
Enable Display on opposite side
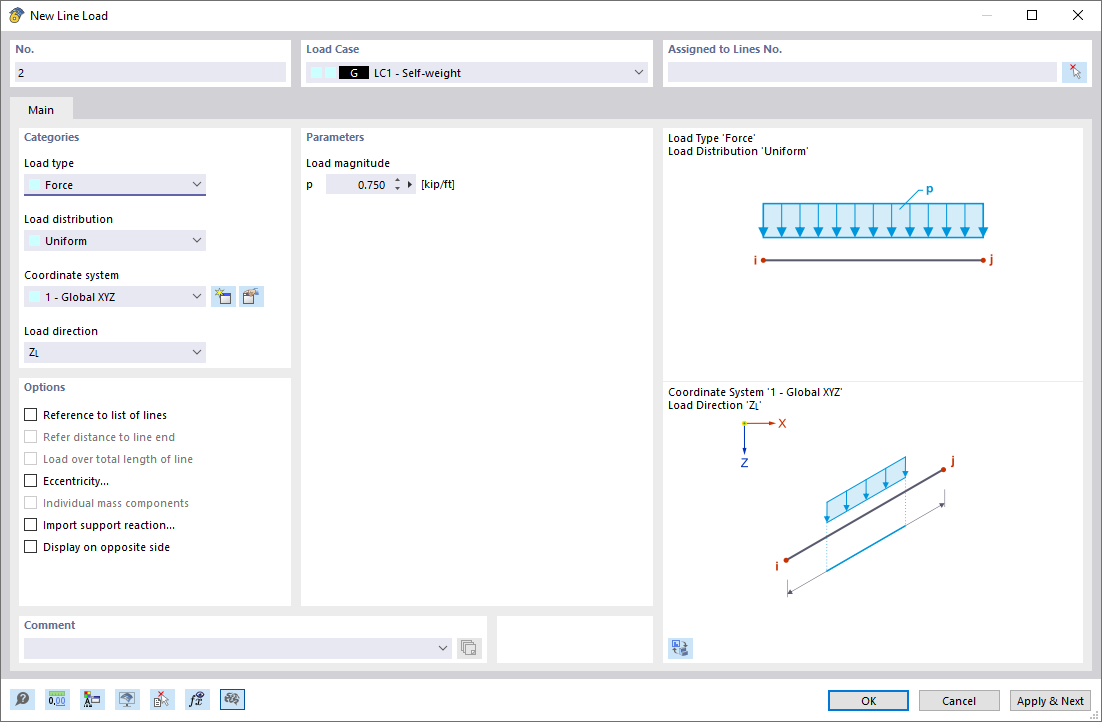click(x=30, y=546)
